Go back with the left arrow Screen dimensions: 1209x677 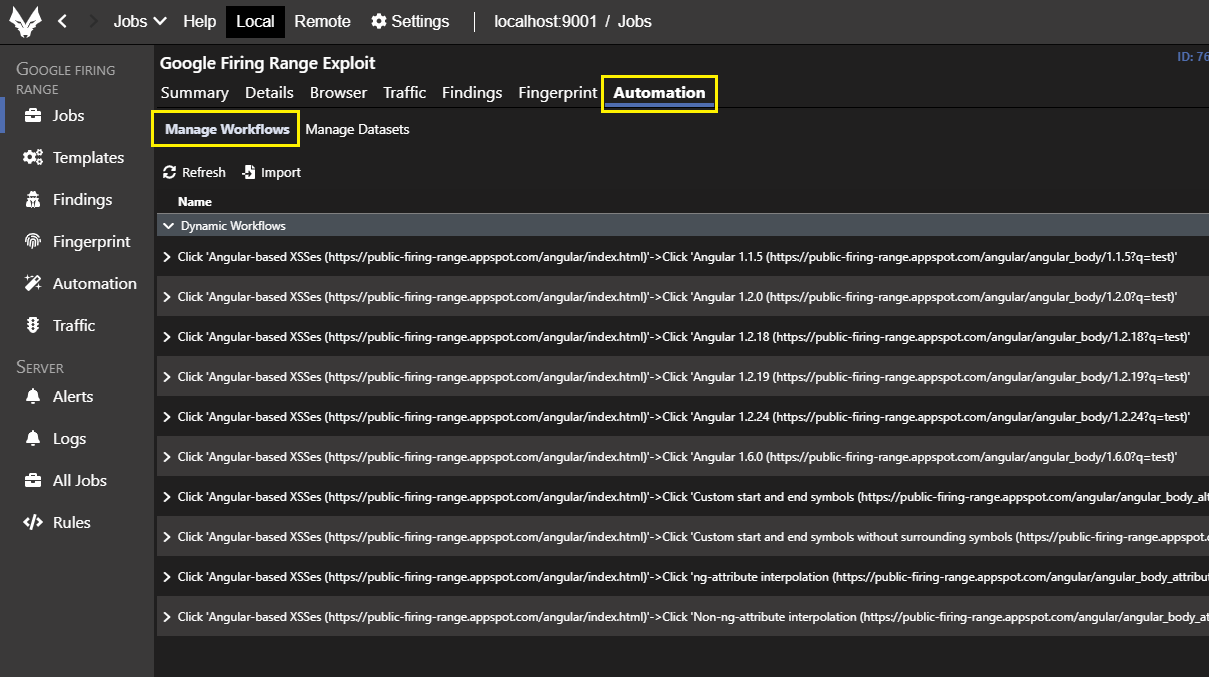click(x=62, y=21)
